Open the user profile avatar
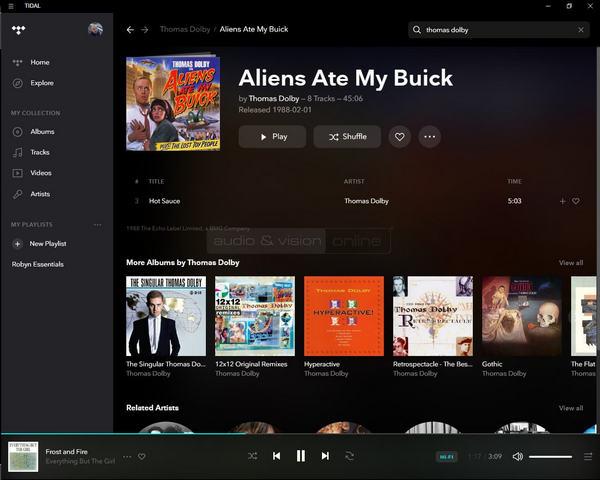The width and height of the screenshot is (600, 480). coord(95,30)
